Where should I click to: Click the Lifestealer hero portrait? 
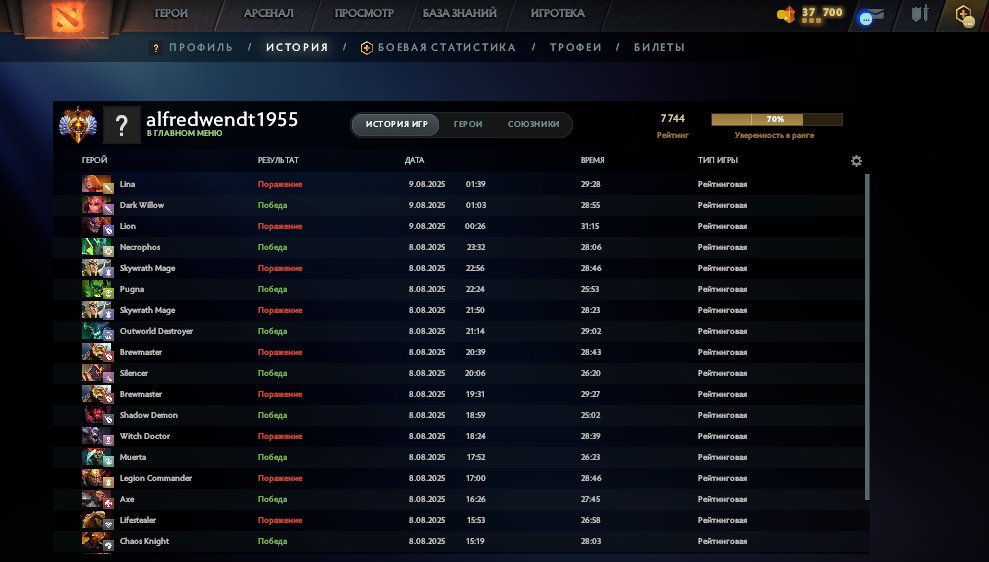click(97, 520)
